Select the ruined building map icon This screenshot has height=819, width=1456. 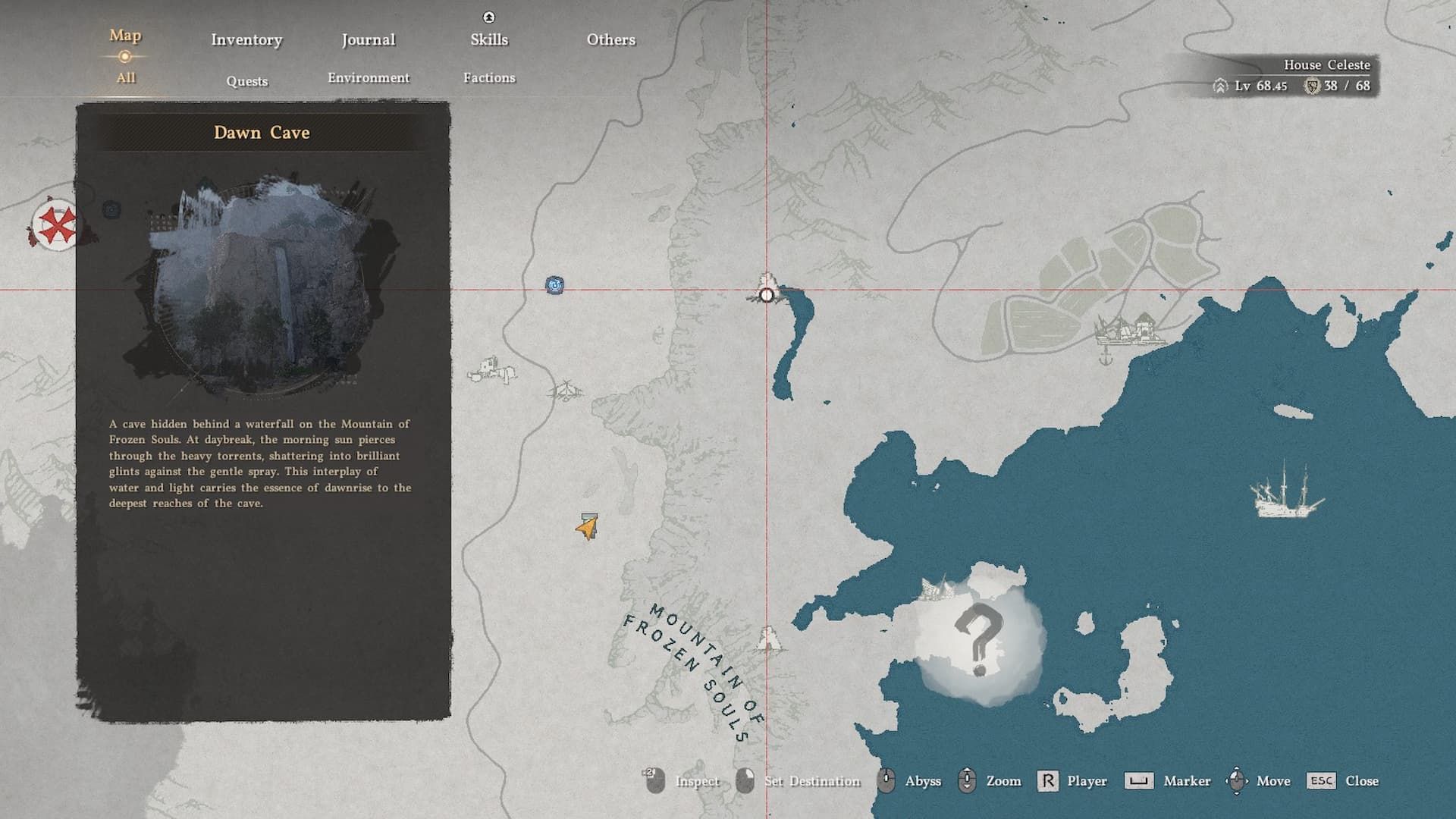point(493,371)
